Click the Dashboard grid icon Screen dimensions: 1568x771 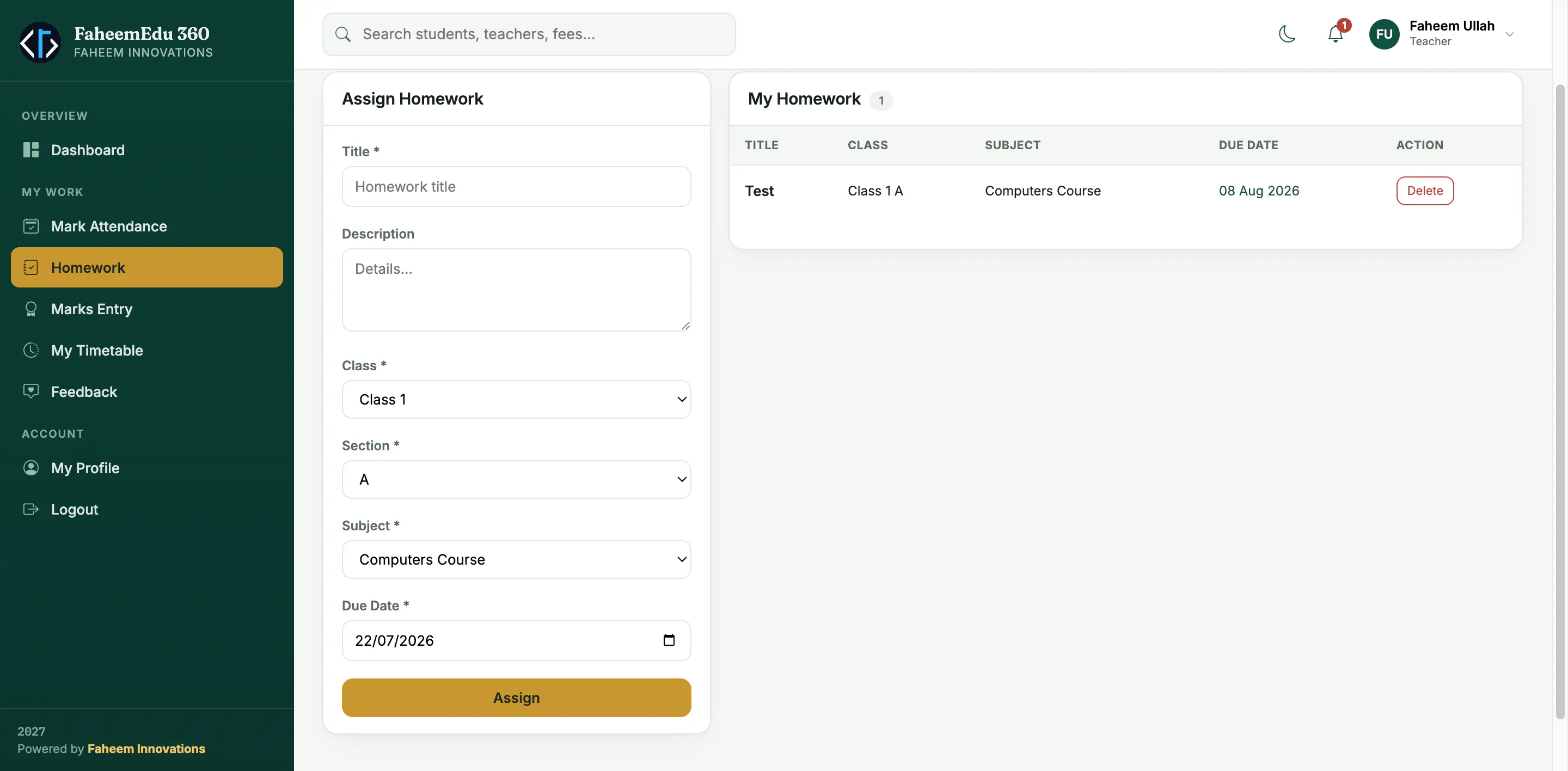(x=31, y=150)
